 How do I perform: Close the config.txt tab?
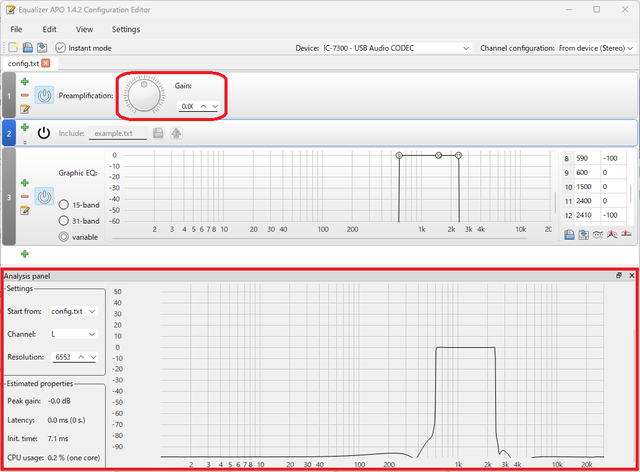[46, 63]
